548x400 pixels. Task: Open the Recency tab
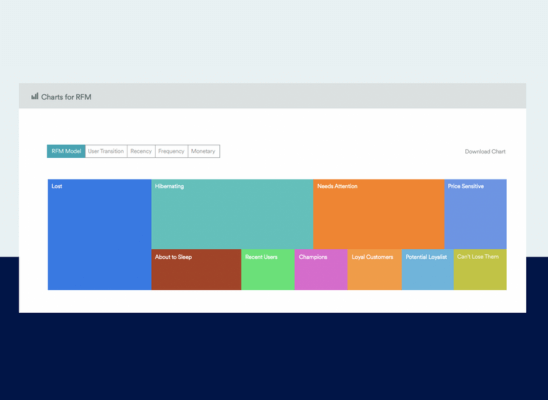tap(141, 151)
